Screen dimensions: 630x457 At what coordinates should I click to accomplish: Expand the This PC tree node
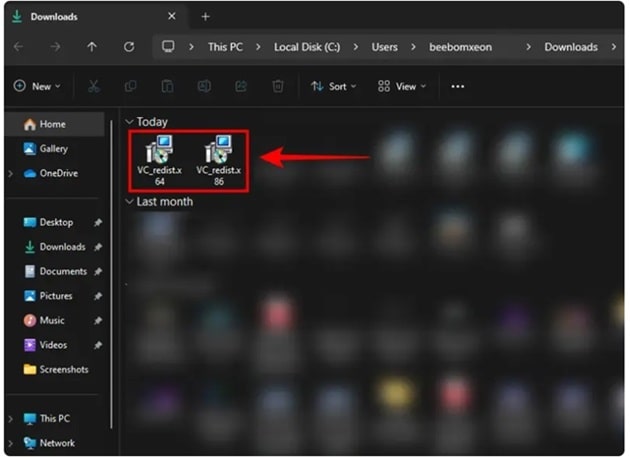[x=11, y=419]
